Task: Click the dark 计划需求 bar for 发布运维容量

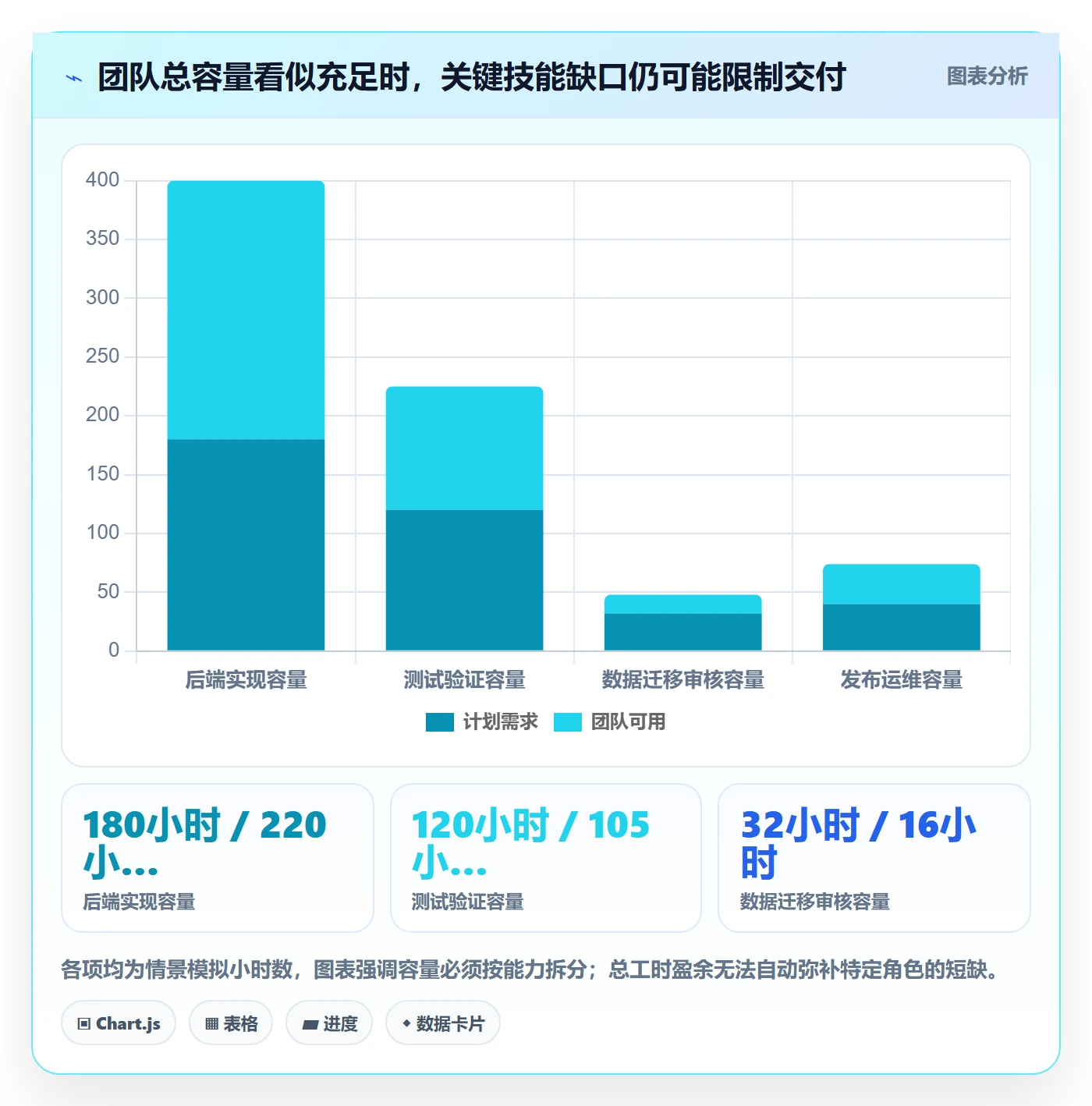Action: pyautogui.click(x=901, y=627)
